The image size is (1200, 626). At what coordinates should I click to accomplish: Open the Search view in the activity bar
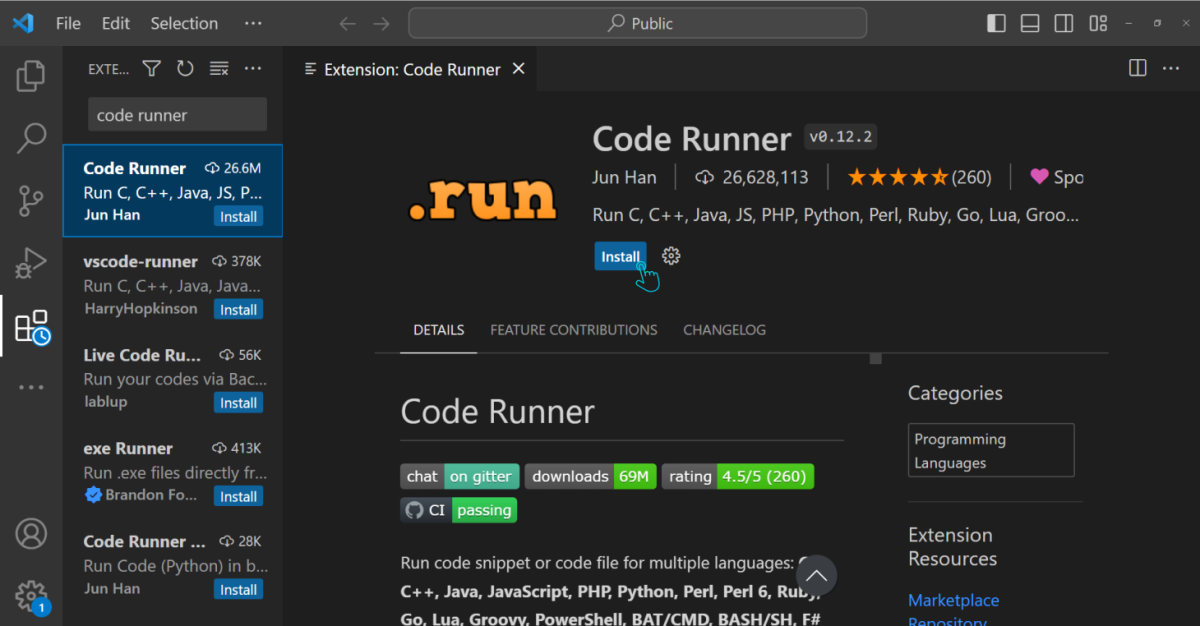click(x=31, y=137)
